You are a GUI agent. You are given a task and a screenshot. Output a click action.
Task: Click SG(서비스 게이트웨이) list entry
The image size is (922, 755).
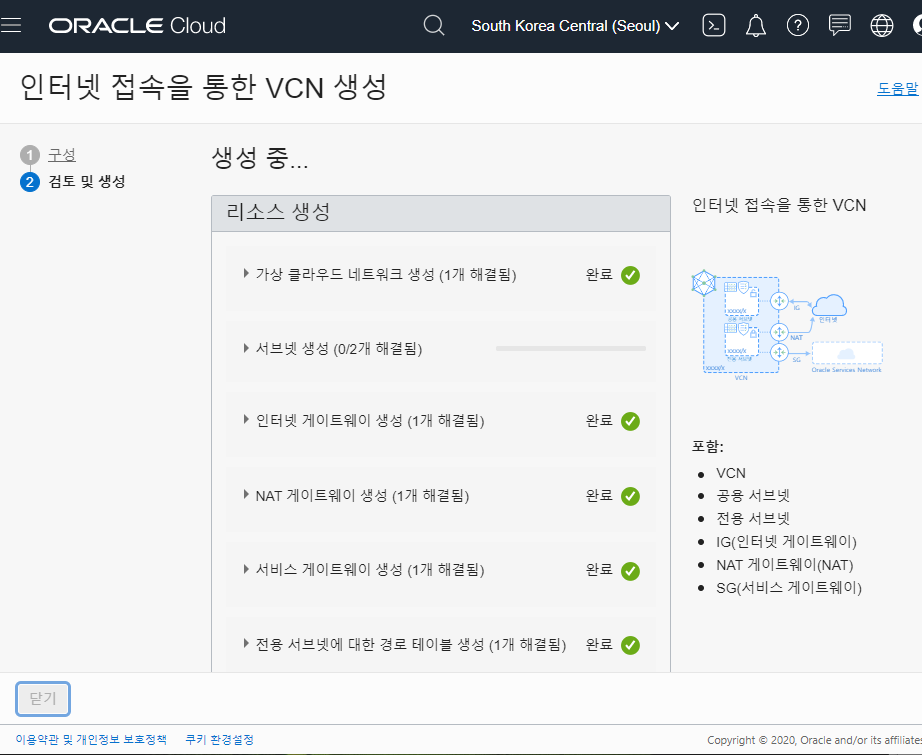click(789, 588)
